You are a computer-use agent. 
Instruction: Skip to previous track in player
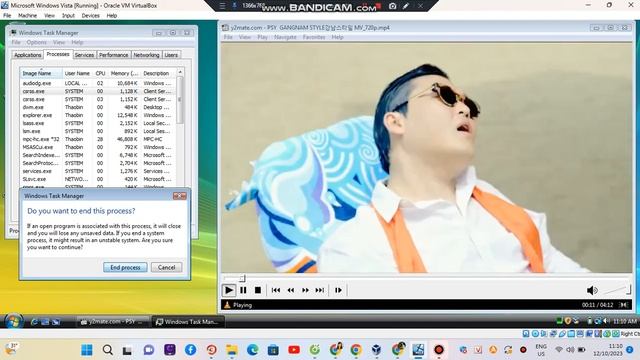276,290
